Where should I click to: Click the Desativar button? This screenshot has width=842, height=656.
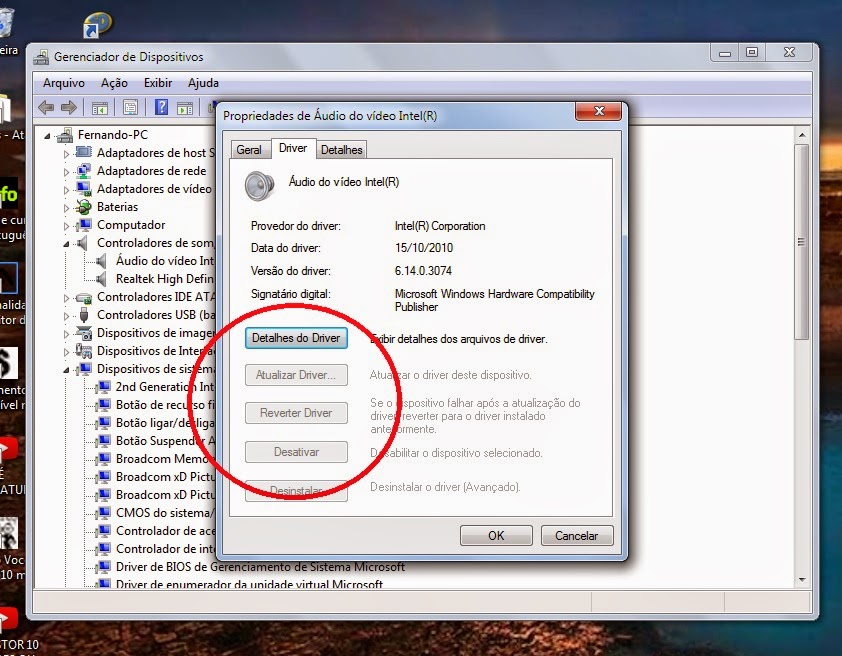(296, 452)
